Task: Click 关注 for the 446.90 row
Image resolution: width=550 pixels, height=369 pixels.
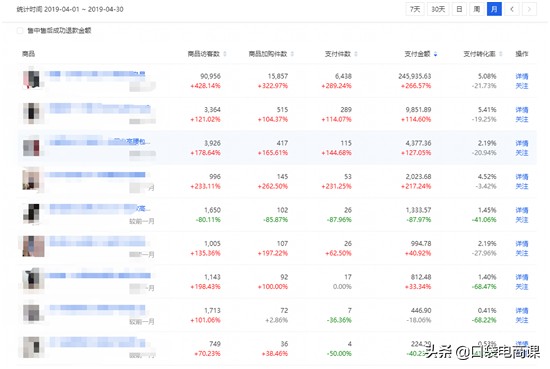Action: point(522,320)
